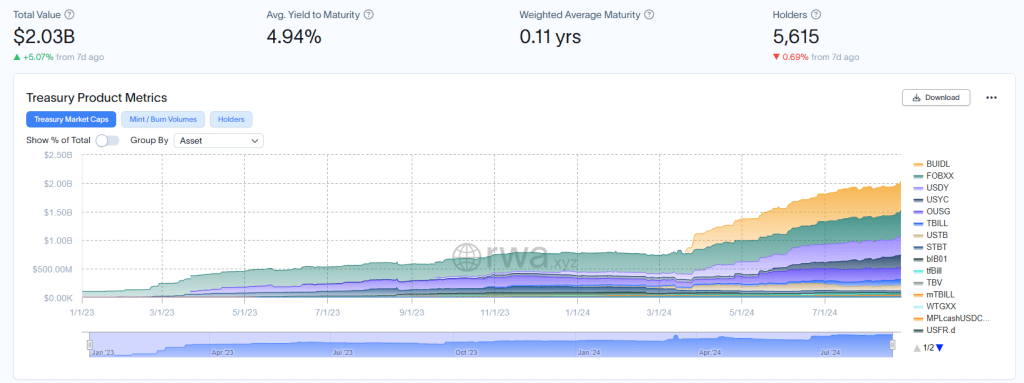Screen dimensions: 1024x383
Task: Switch to the Holders chart tab
Action: click(x=231, y=120)
